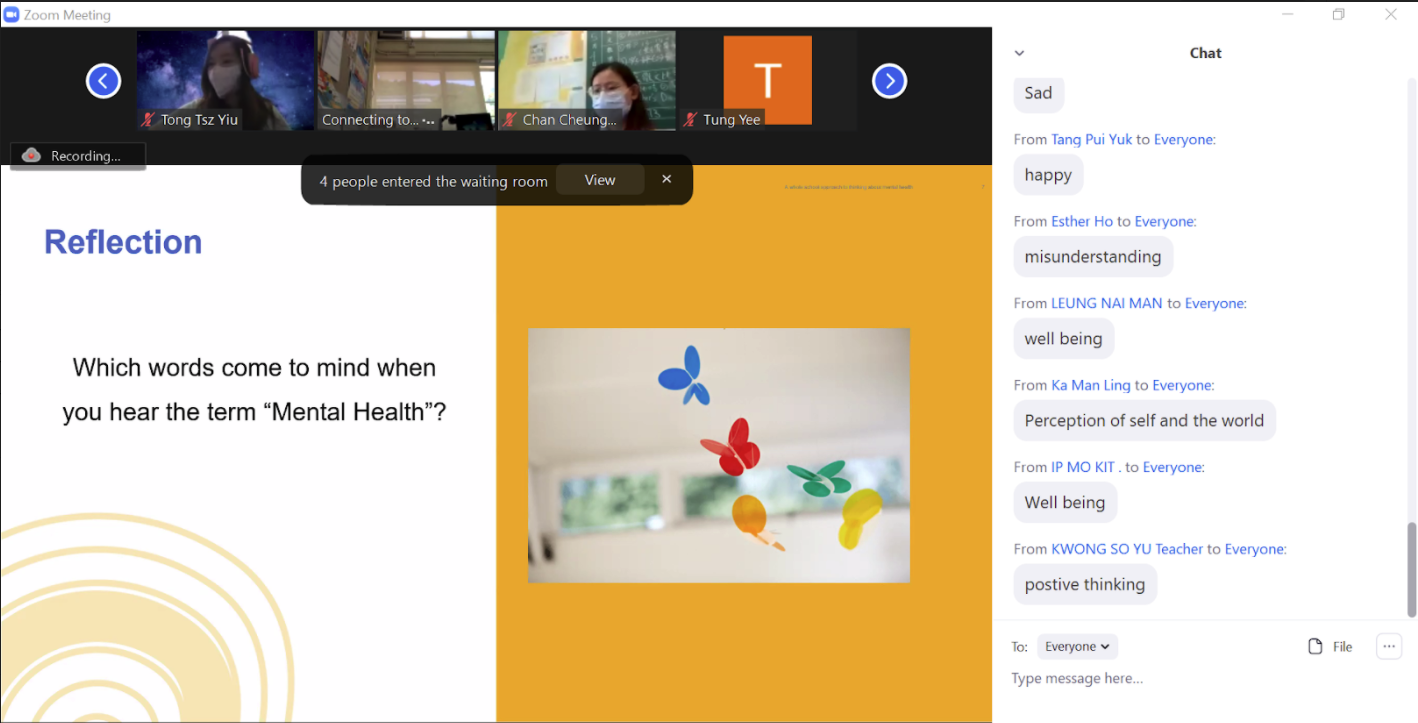
Task: Click sender name IP MO KIT in chat
Action: click(x=1086, y=467)
